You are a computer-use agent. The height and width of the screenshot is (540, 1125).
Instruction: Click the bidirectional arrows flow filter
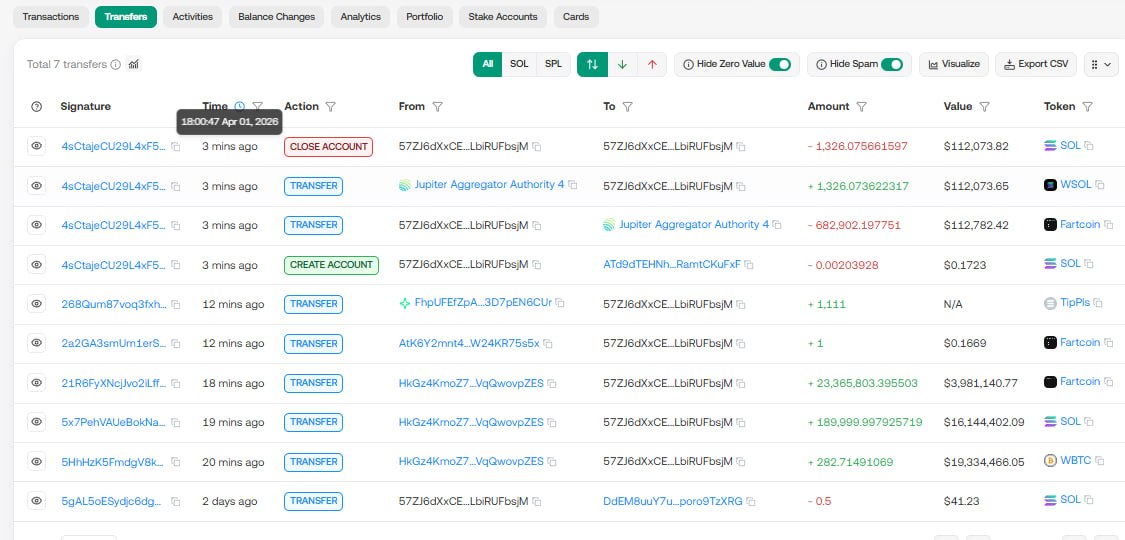tap(592, 64)
